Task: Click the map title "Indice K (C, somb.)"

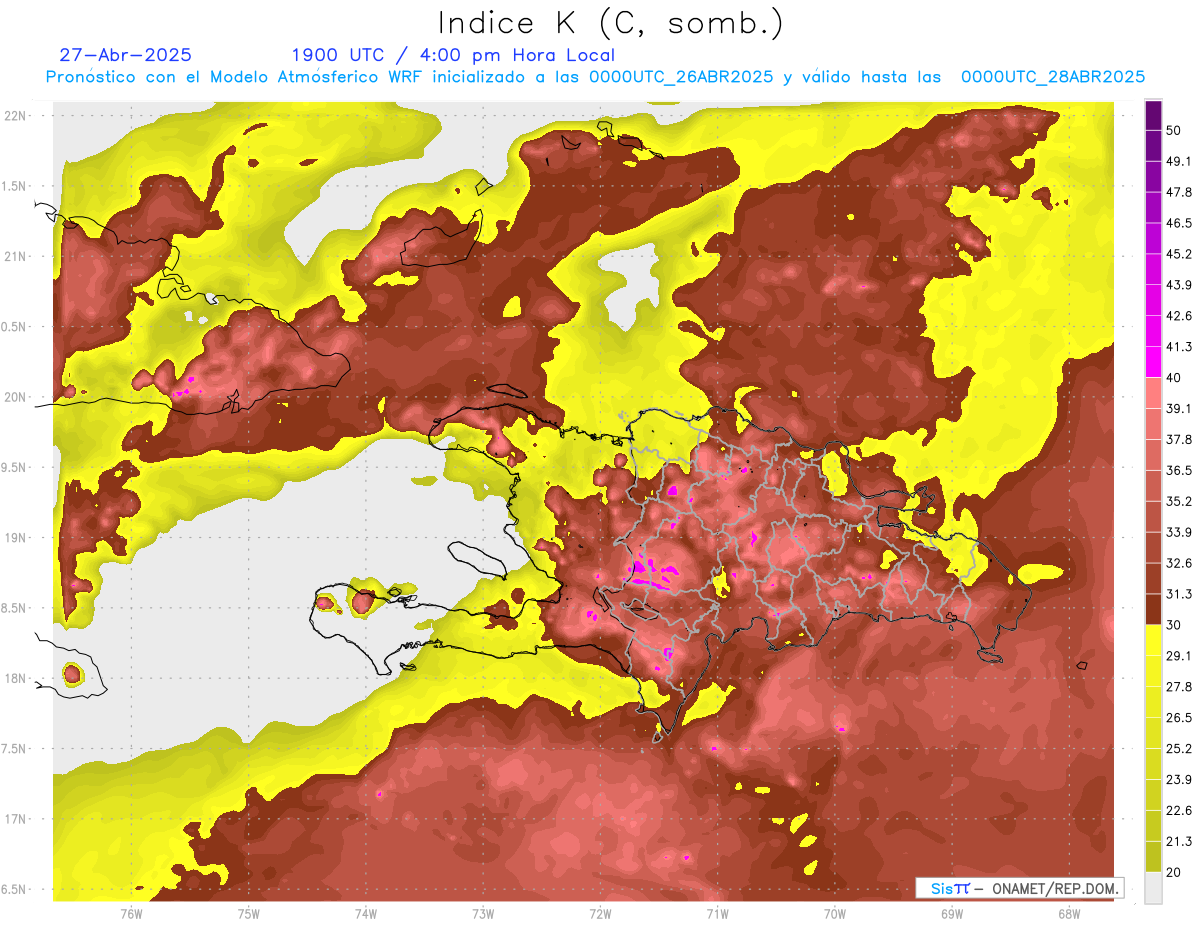Action: click(611, 23)
